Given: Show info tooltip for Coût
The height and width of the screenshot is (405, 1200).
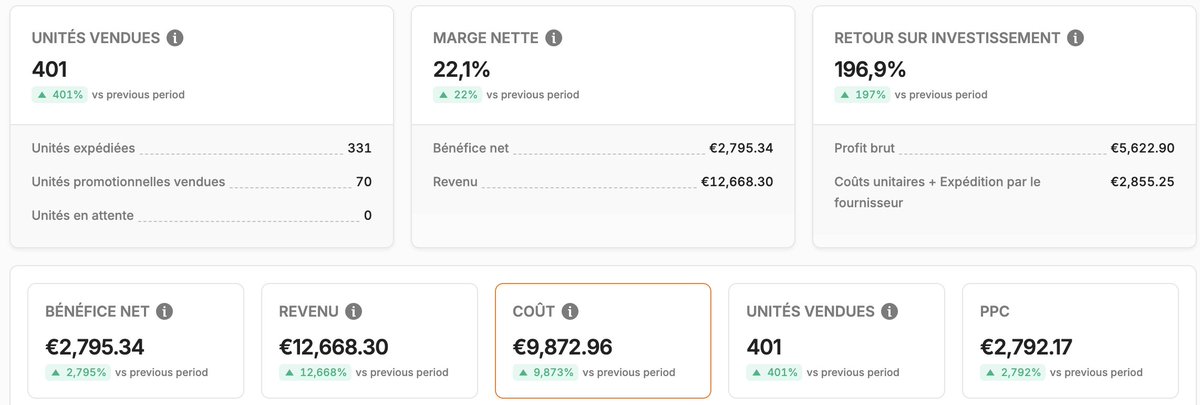Looking at the screenshot, I should click(x=570, y=311).
